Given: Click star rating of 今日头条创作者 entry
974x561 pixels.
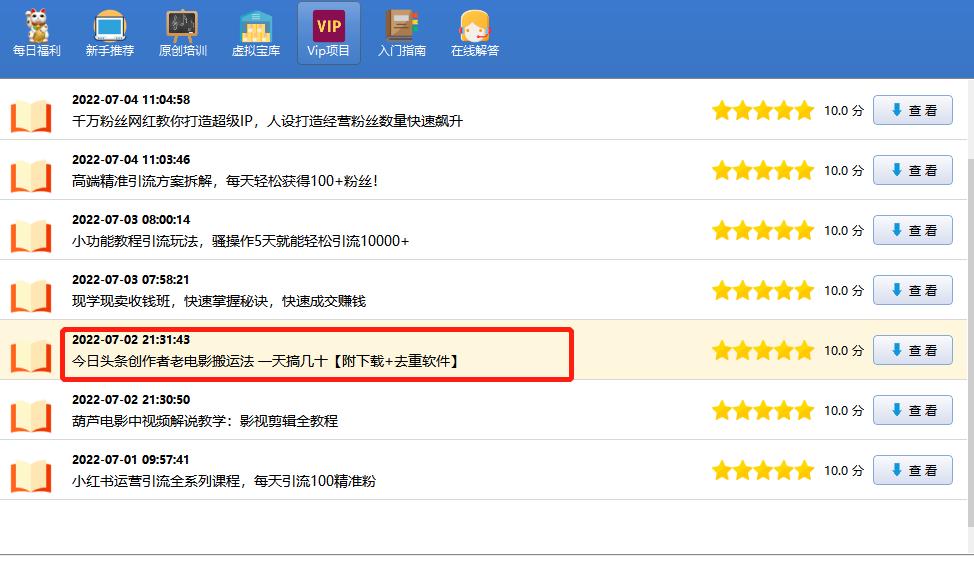Looking at the screenshot, I should (x=763, y=350).
